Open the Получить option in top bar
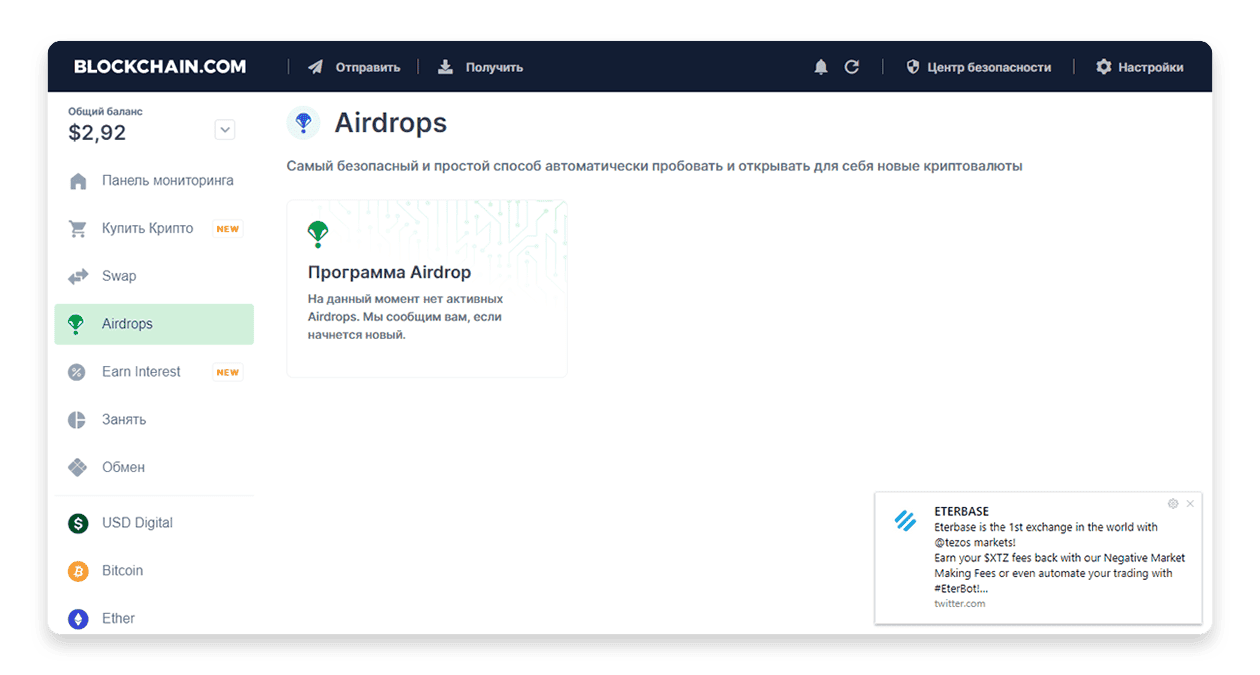Screen dimensions: 1260x675 (494, 67)
